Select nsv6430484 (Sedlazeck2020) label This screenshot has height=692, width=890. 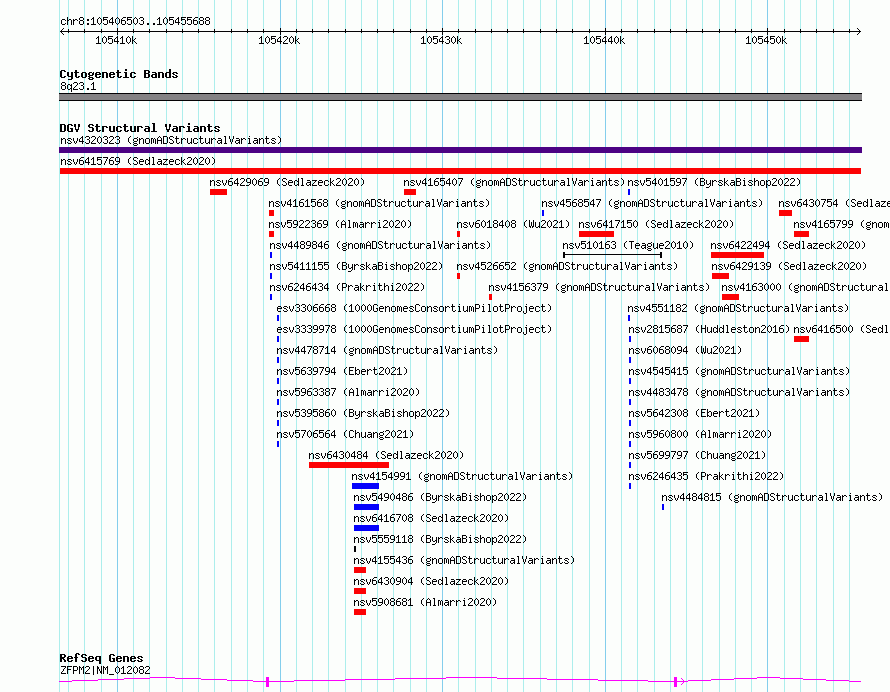[386, 455]
